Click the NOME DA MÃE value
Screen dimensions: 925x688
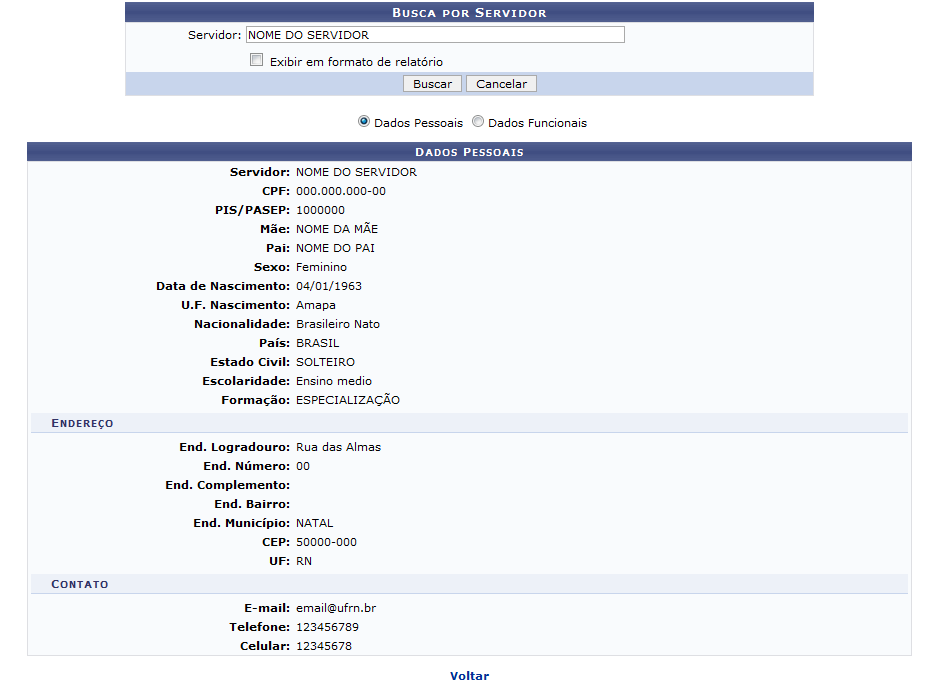click(336, 229)
